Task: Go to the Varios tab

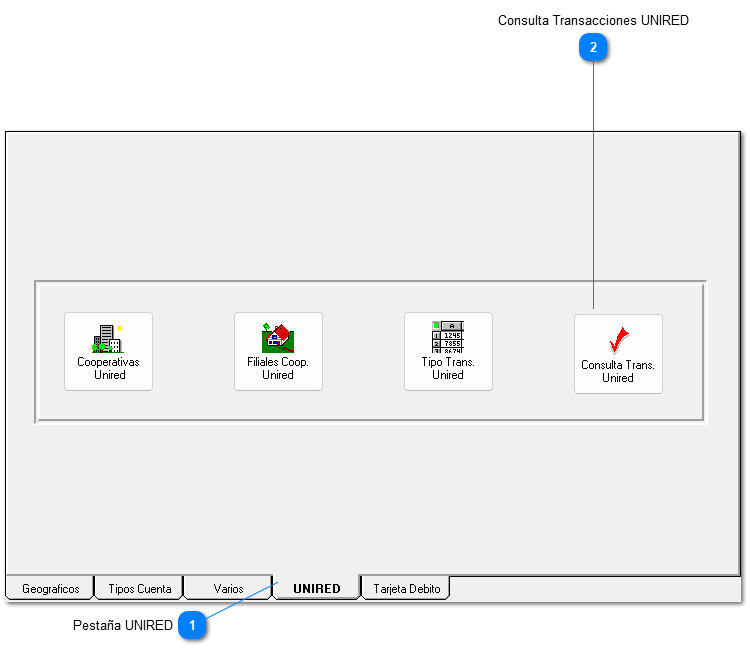Action: click(228, 589)
